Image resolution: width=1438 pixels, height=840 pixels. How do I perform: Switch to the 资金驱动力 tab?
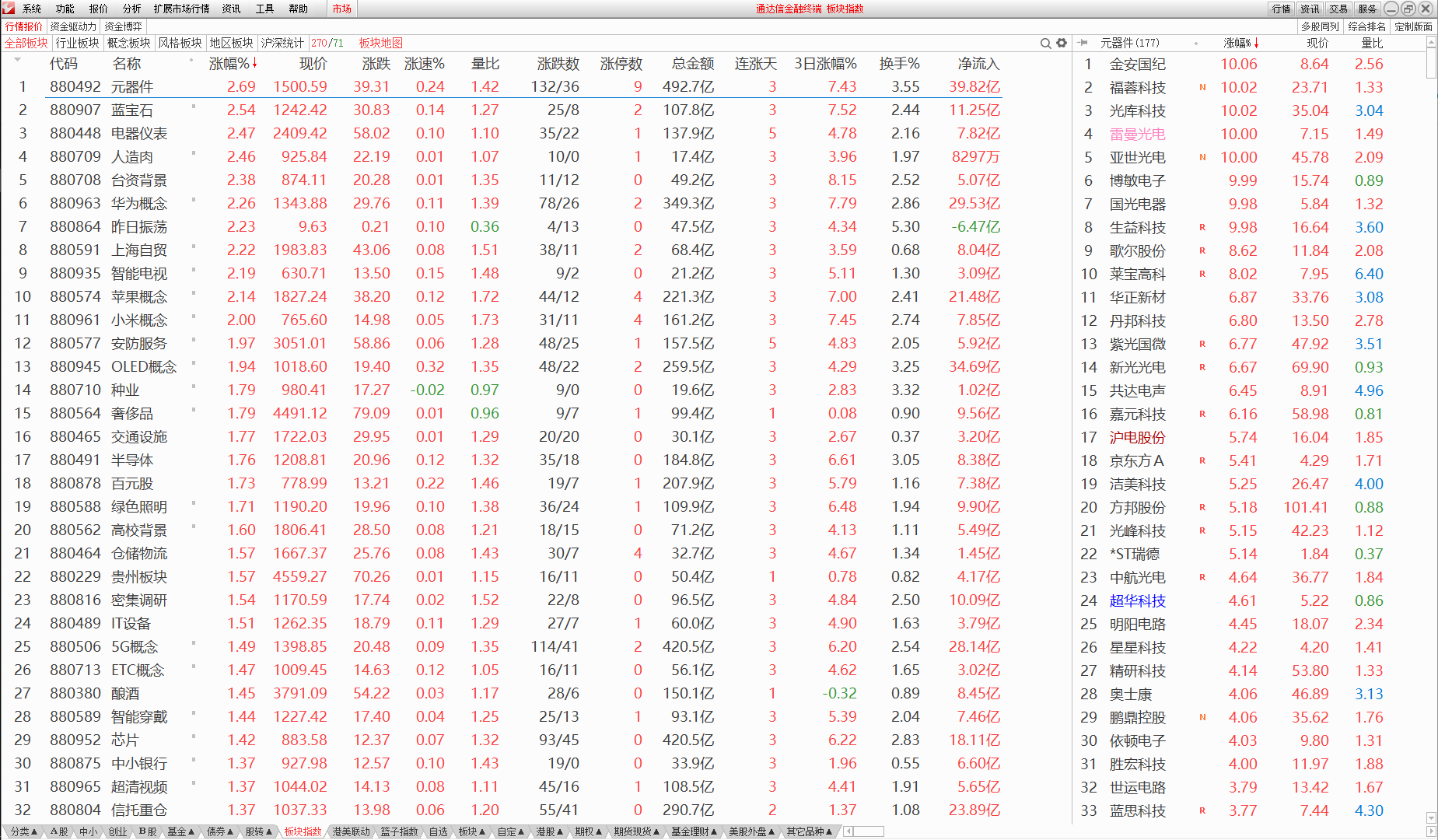[x=74, y=26]
